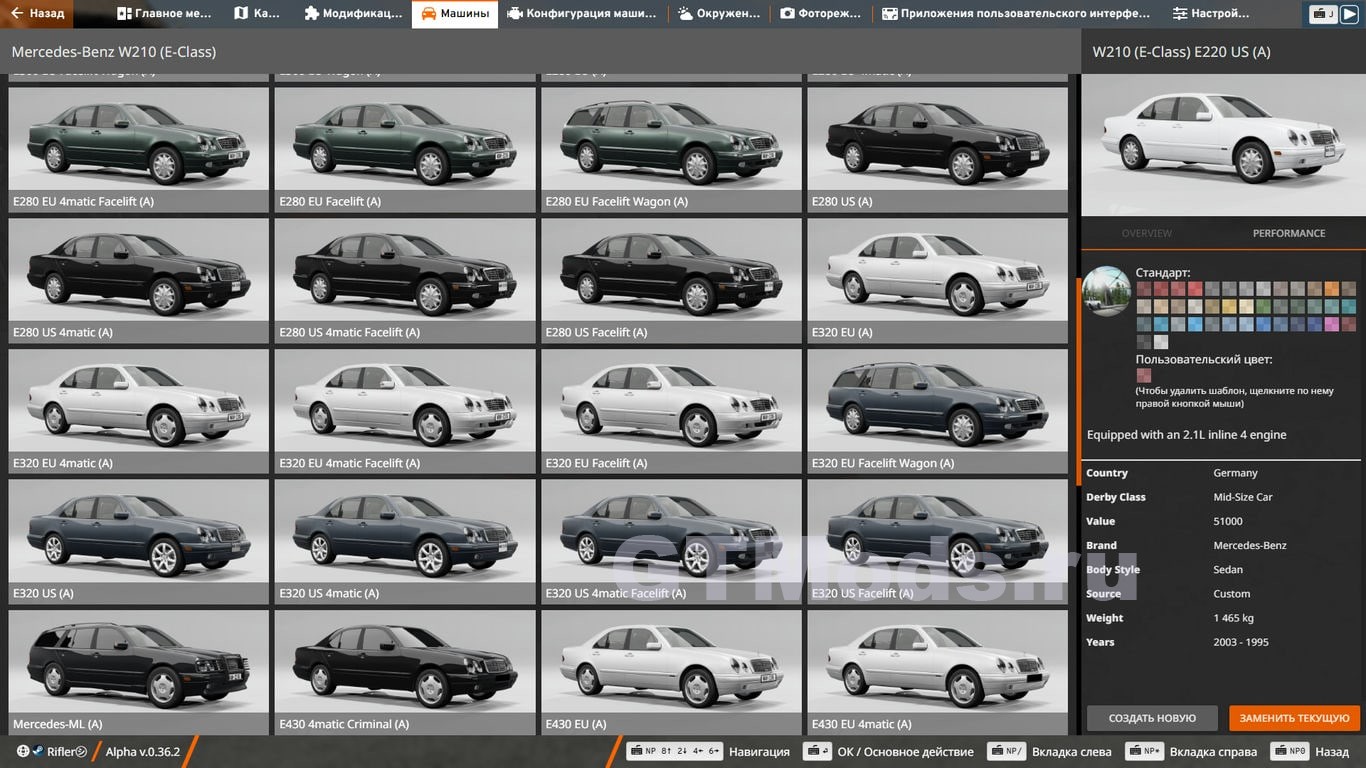Viewport: 1366px width, 768px height.
Task: Choose the E320 US Facelift (A) car
Action: tap(937, 542)
